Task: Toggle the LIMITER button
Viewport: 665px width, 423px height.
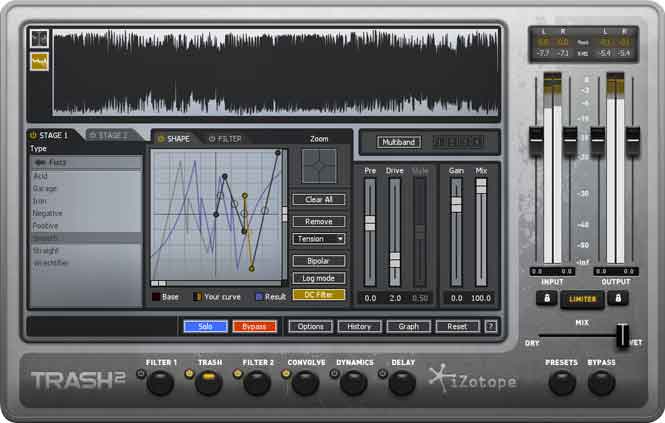Action: point(582,299)
